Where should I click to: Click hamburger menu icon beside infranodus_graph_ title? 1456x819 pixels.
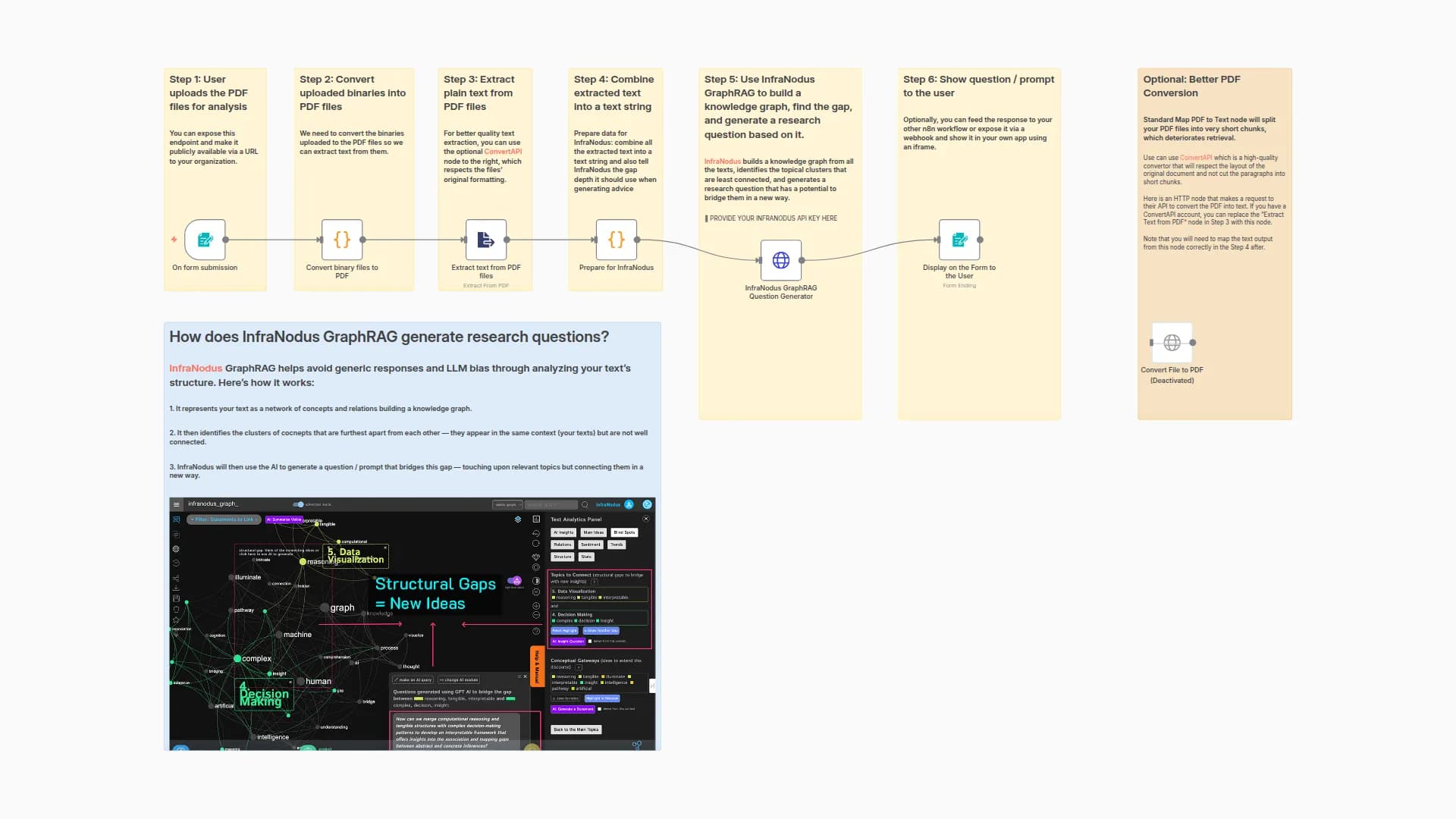(x=177, y=504)
